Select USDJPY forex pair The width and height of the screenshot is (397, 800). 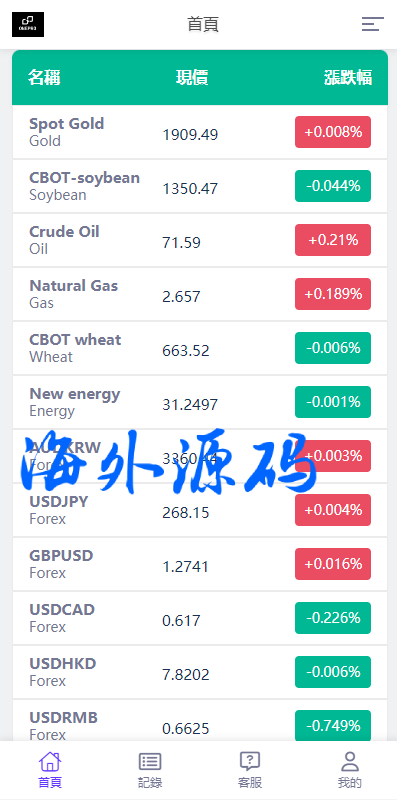coord(200,510)
